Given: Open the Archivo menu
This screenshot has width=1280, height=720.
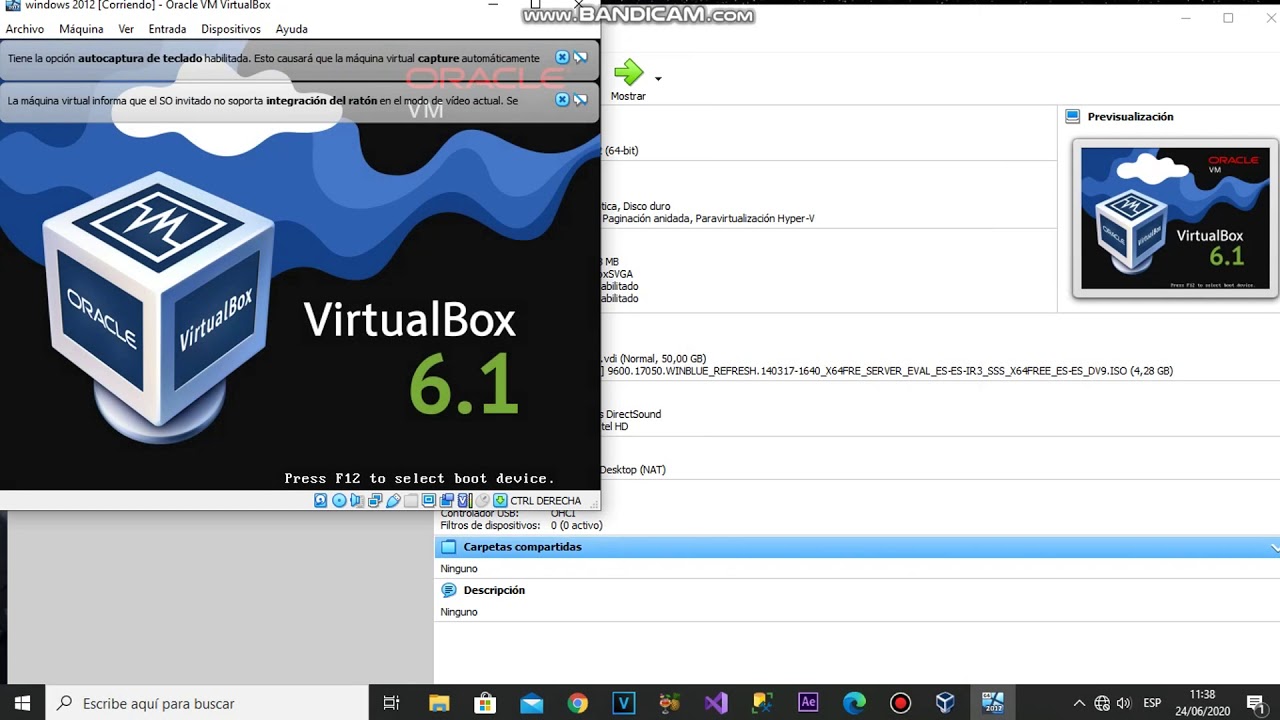Looking at the screenshot, I should (x=25, y=29).
